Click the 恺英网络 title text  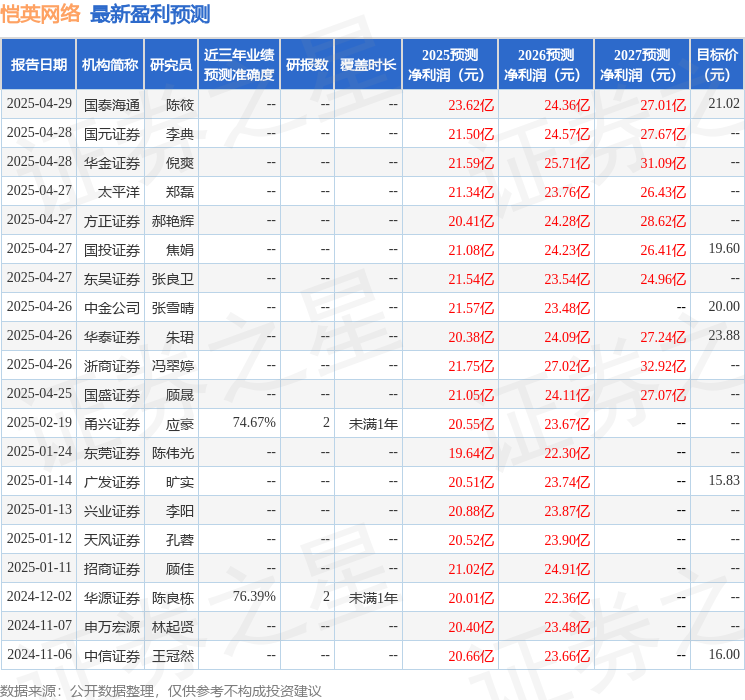pyautogui.click(x=40, y=14)
